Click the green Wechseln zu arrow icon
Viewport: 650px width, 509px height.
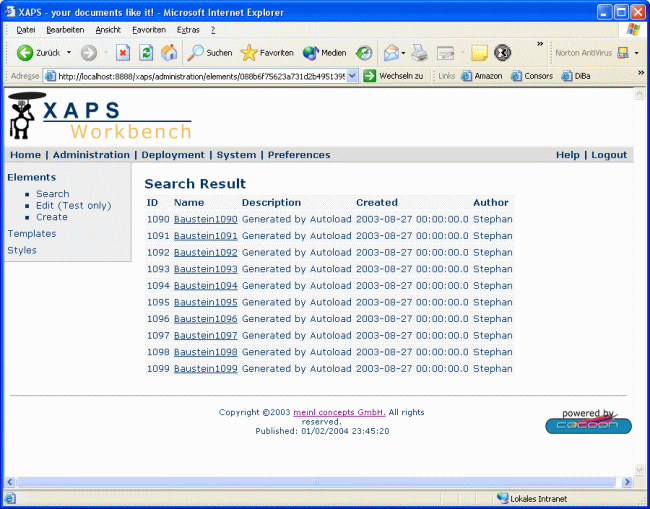(369, 76)
